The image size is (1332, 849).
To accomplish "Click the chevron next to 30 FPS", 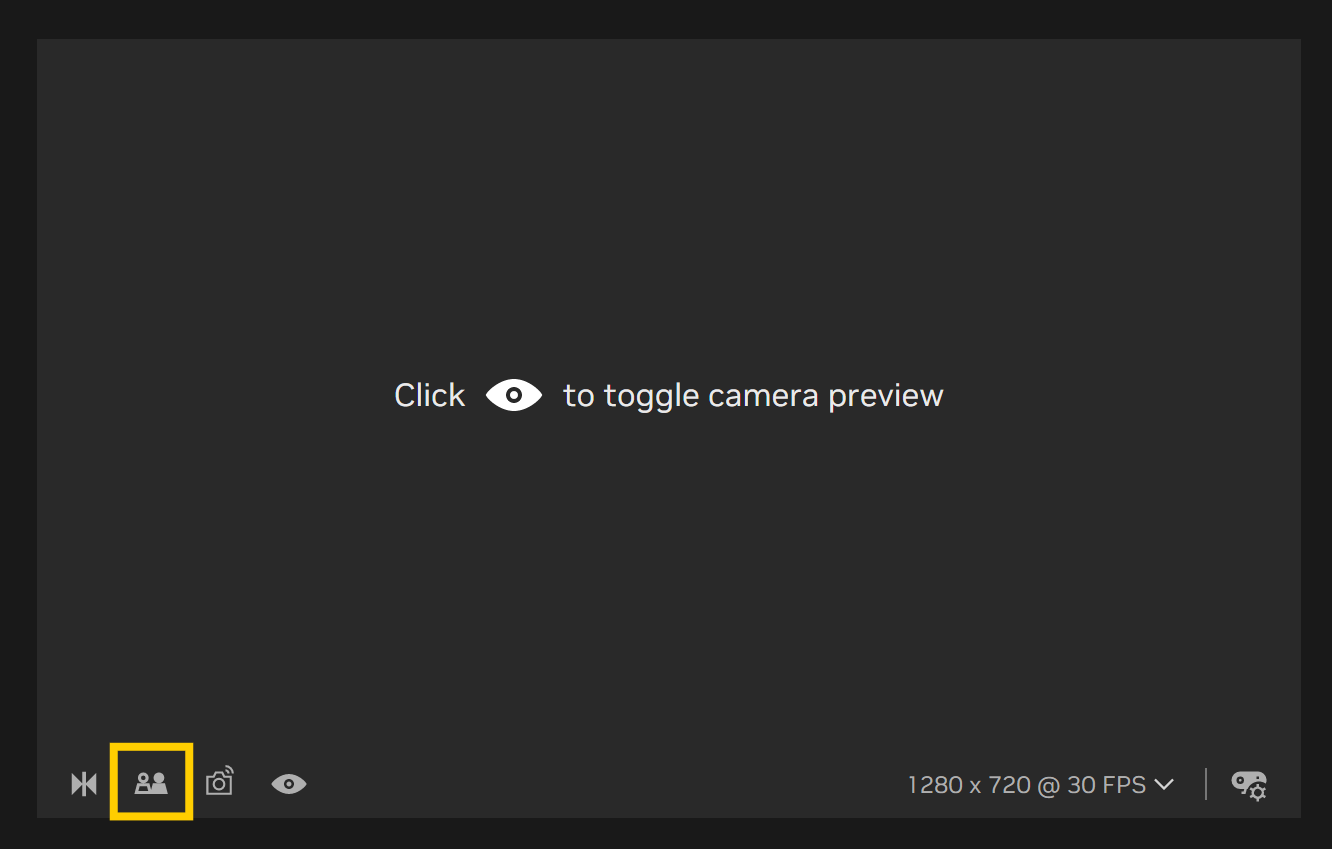I will 1165,784.
